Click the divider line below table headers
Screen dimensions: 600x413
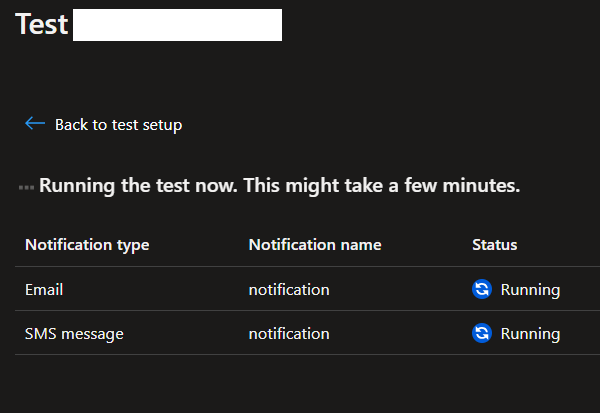point(300,267)
